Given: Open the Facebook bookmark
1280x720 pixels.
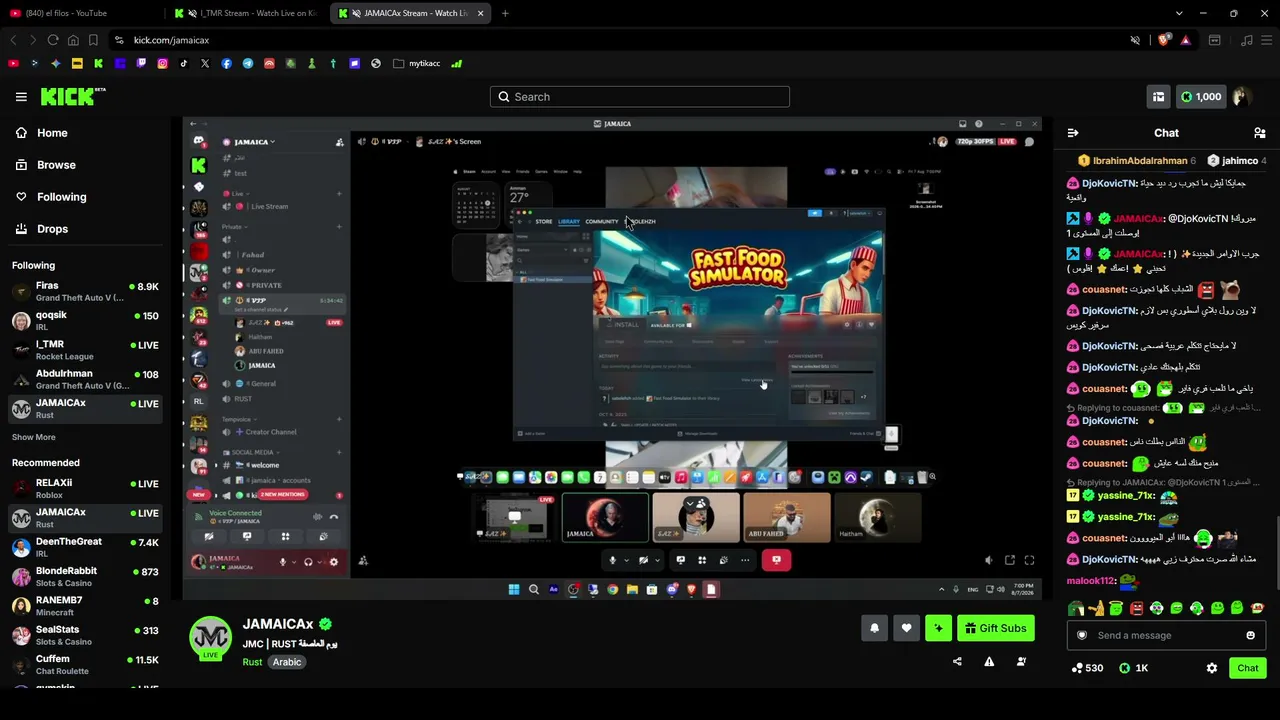Looking at the screenshot, I should (x=227, y=63).
